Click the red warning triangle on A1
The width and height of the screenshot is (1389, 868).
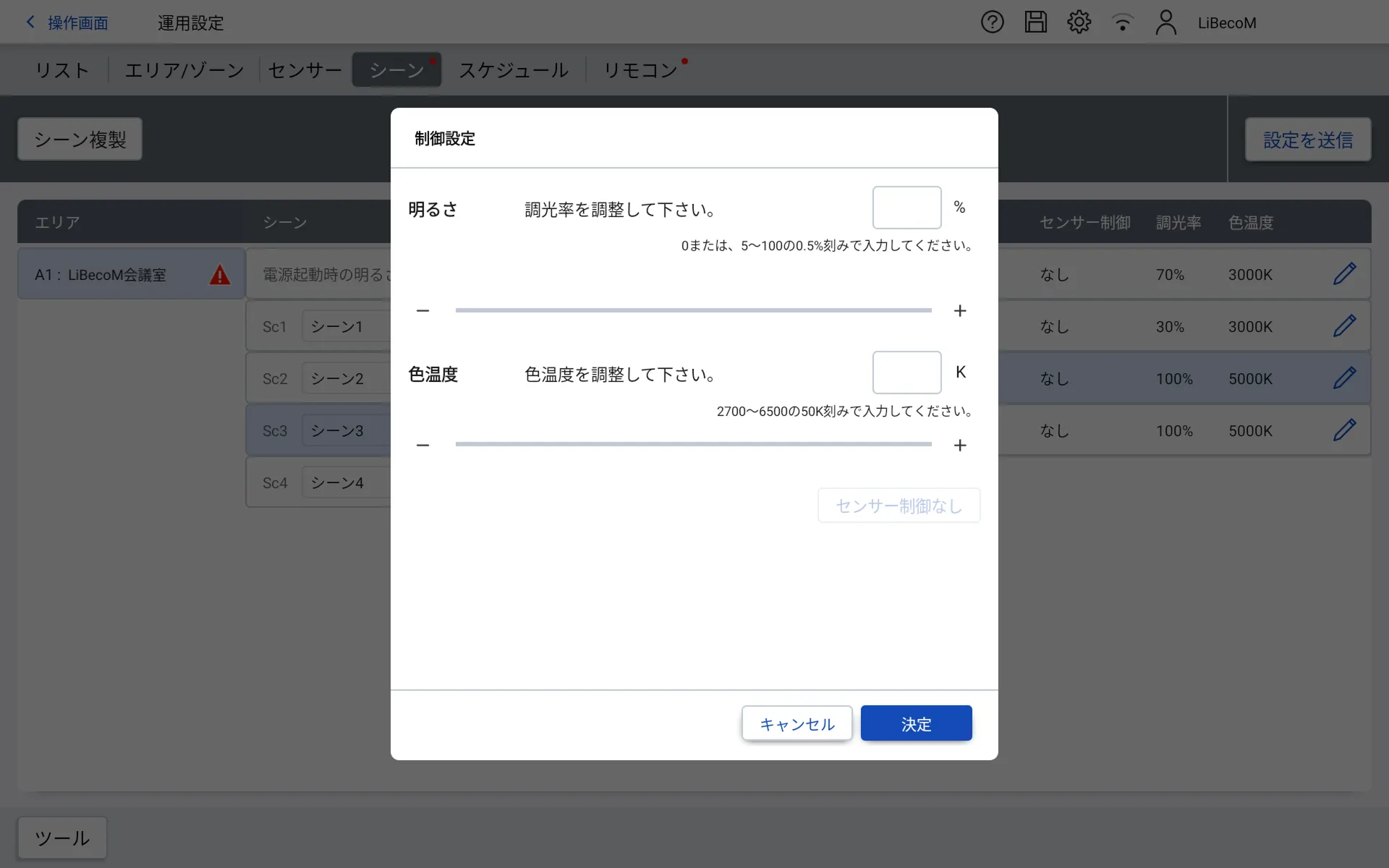click(x=220, y=275)
